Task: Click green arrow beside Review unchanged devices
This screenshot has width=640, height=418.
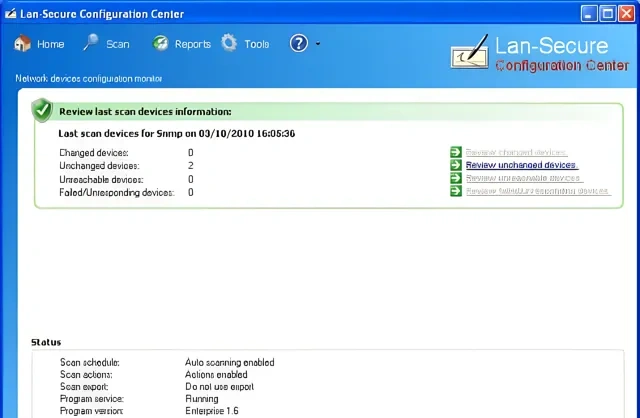Action: tap(456, 165)
